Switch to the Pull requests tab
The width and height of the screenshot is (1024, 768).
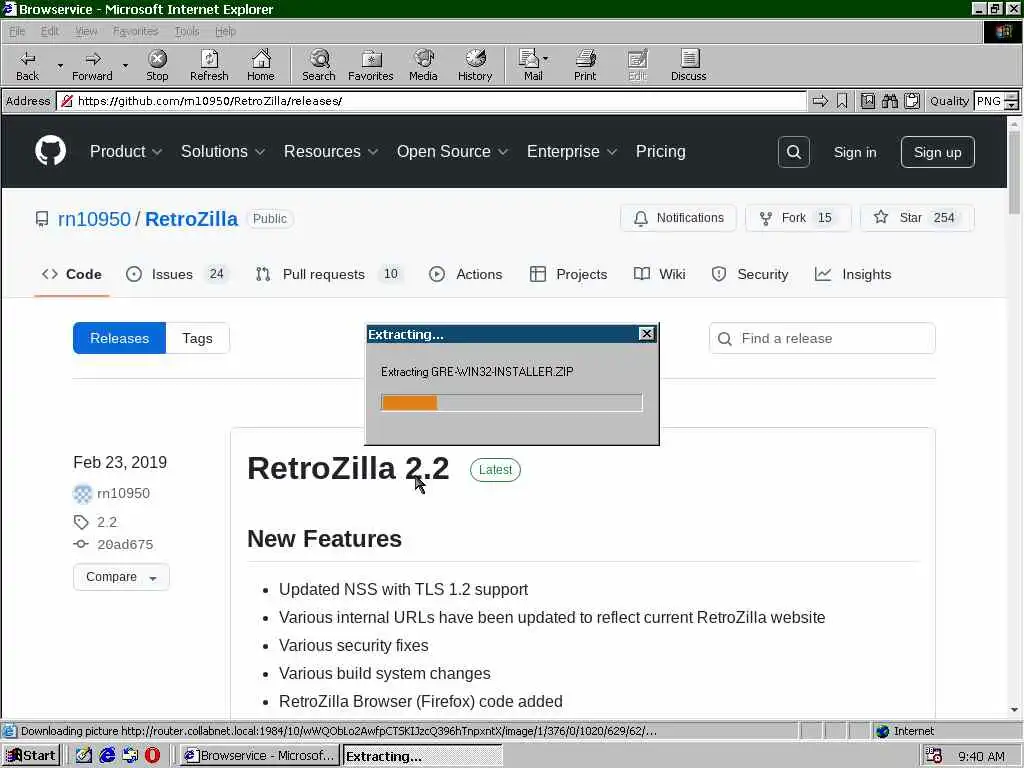click(x=328, y=274)
